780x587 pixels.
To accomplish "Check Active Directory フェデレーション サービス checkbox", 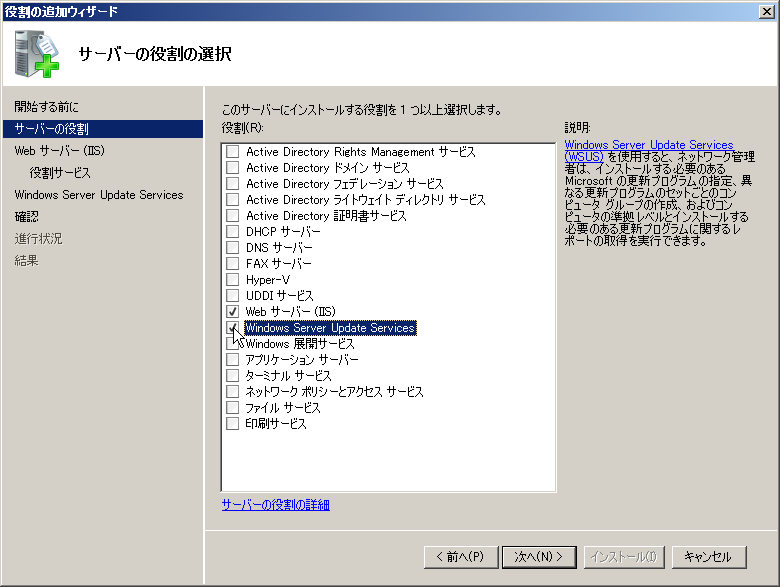I will [x=232, y=183].
